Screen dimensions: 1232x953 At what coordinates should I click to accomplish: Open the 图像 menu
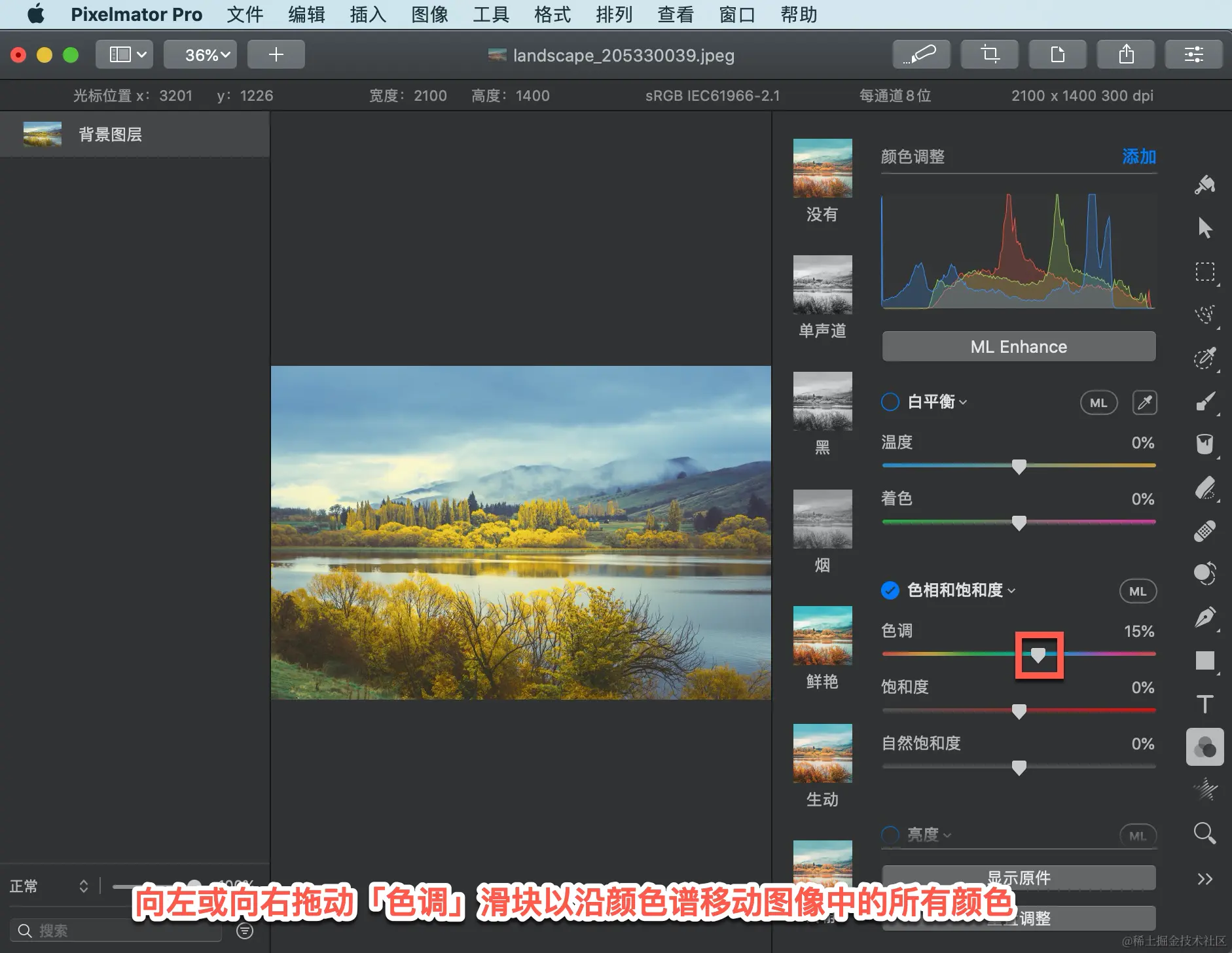click(429, 14)
